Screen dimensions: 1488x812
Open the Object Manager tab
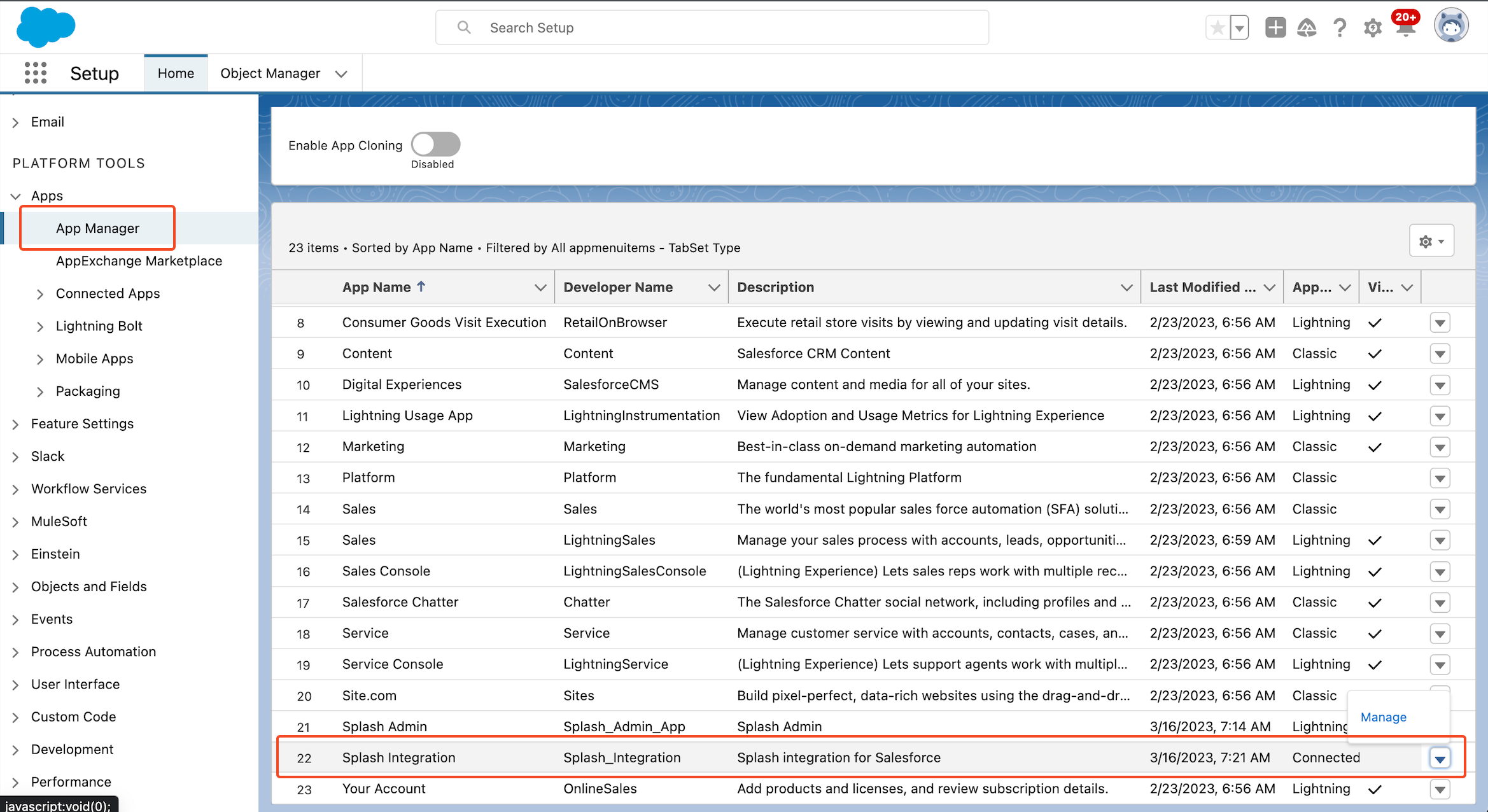tap(270, 73)
